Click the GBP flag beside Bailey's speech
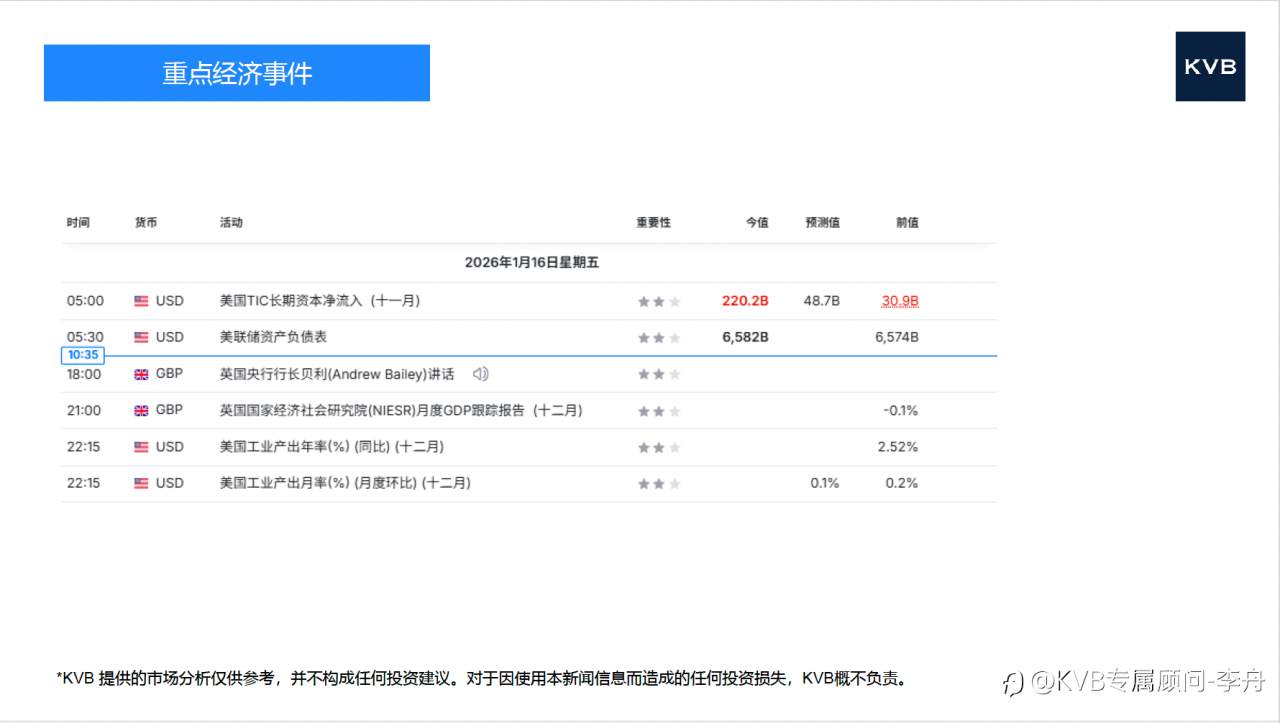The height and width of the screenshot is (723, 1280). 141,373
